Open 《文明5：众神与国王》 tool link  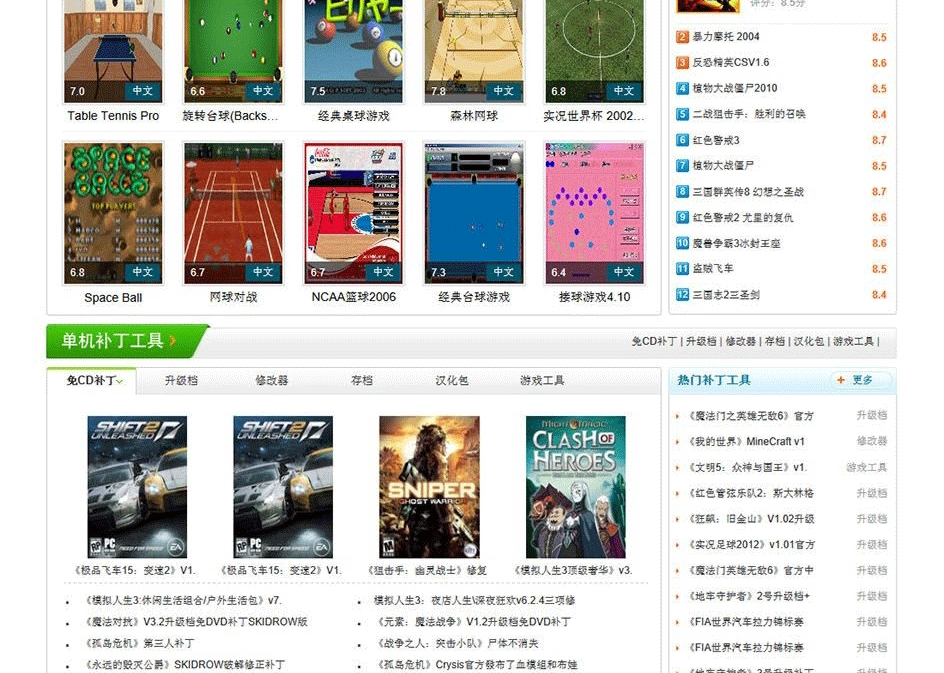click(x=747, y=467)
